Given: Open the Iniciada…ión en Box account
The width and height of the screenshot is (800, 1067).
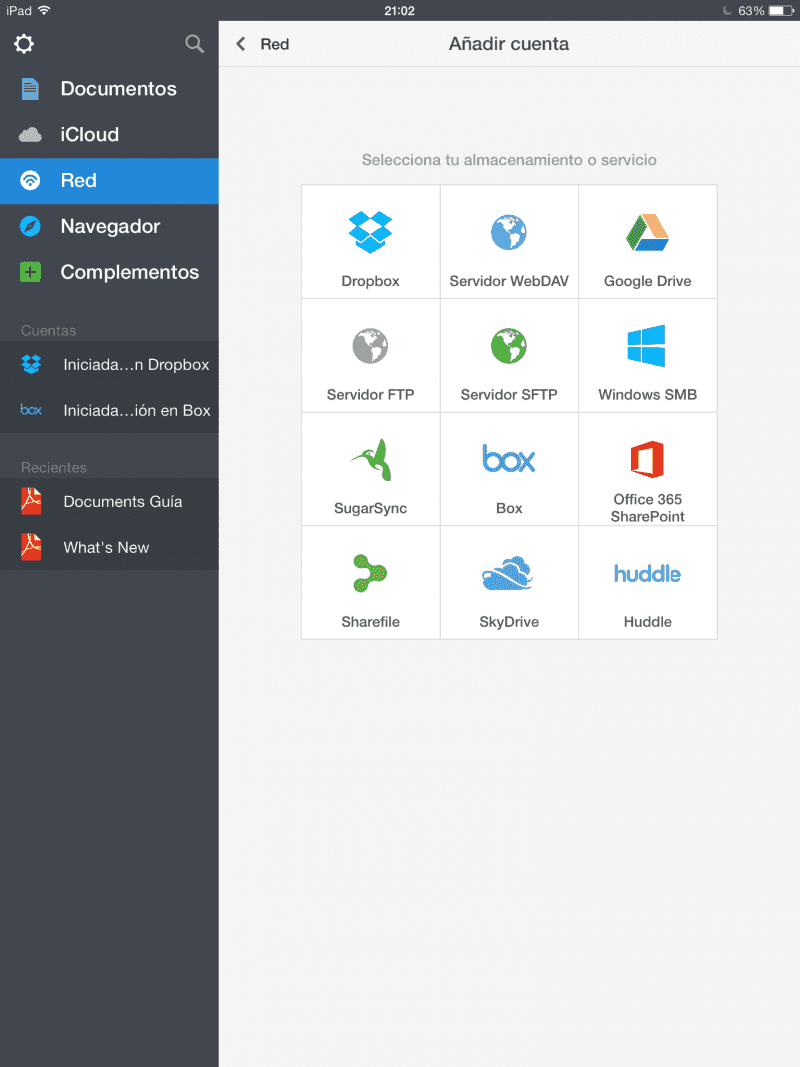Looking at the screenshot, I should tap(109, 410).
